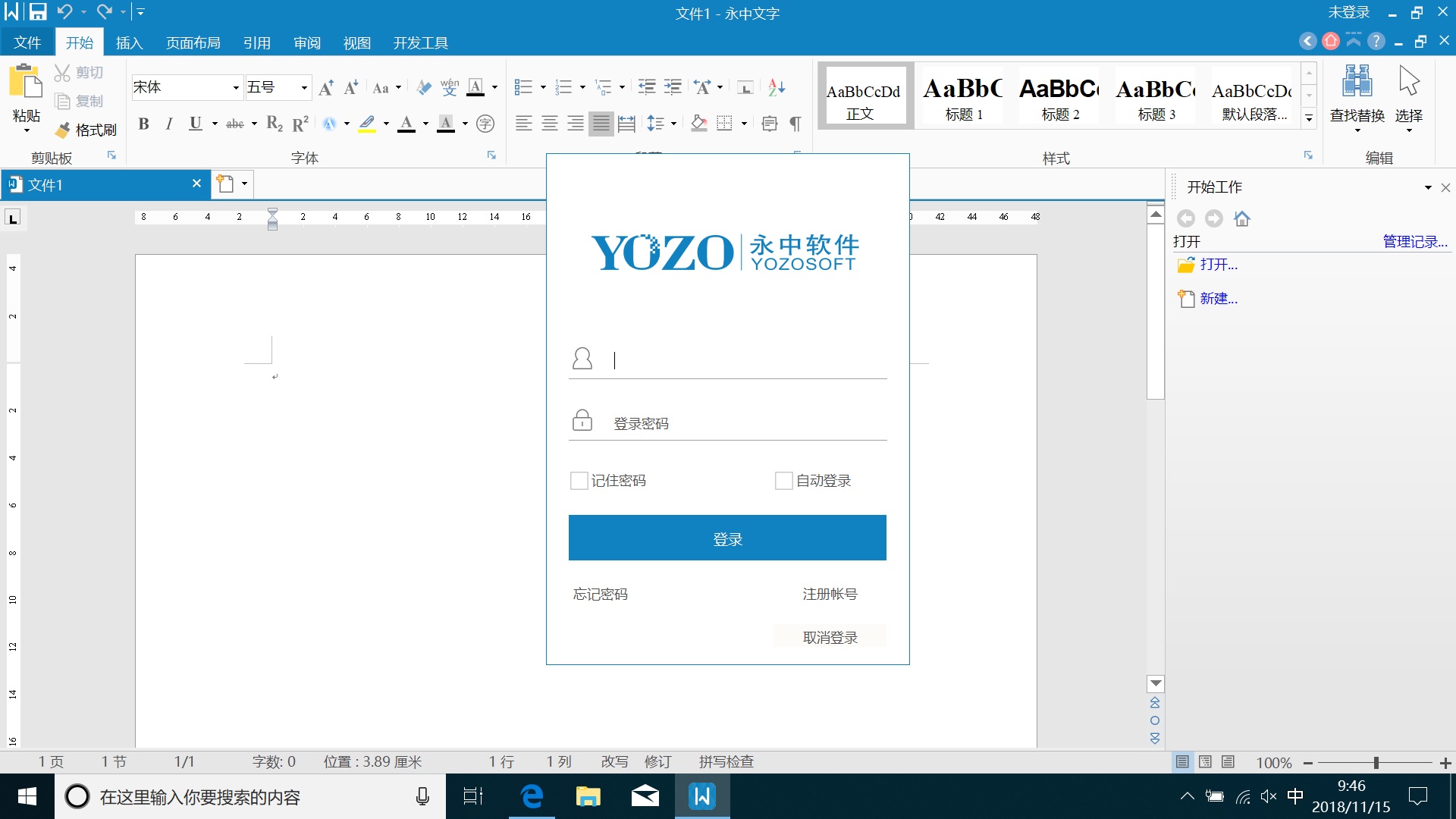Toggle show paragraph marks ¶

pos(795,124)
